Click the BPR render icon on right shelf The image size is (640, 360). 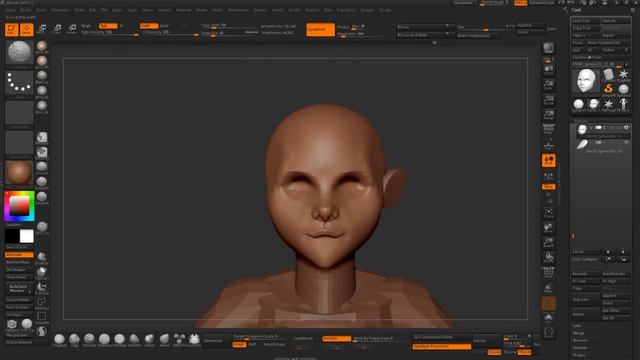click(549, 48)
